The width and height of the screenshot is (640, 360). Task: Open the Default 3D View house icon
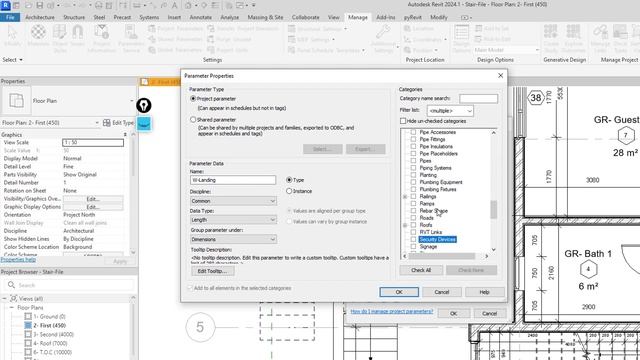pos(188,5)
